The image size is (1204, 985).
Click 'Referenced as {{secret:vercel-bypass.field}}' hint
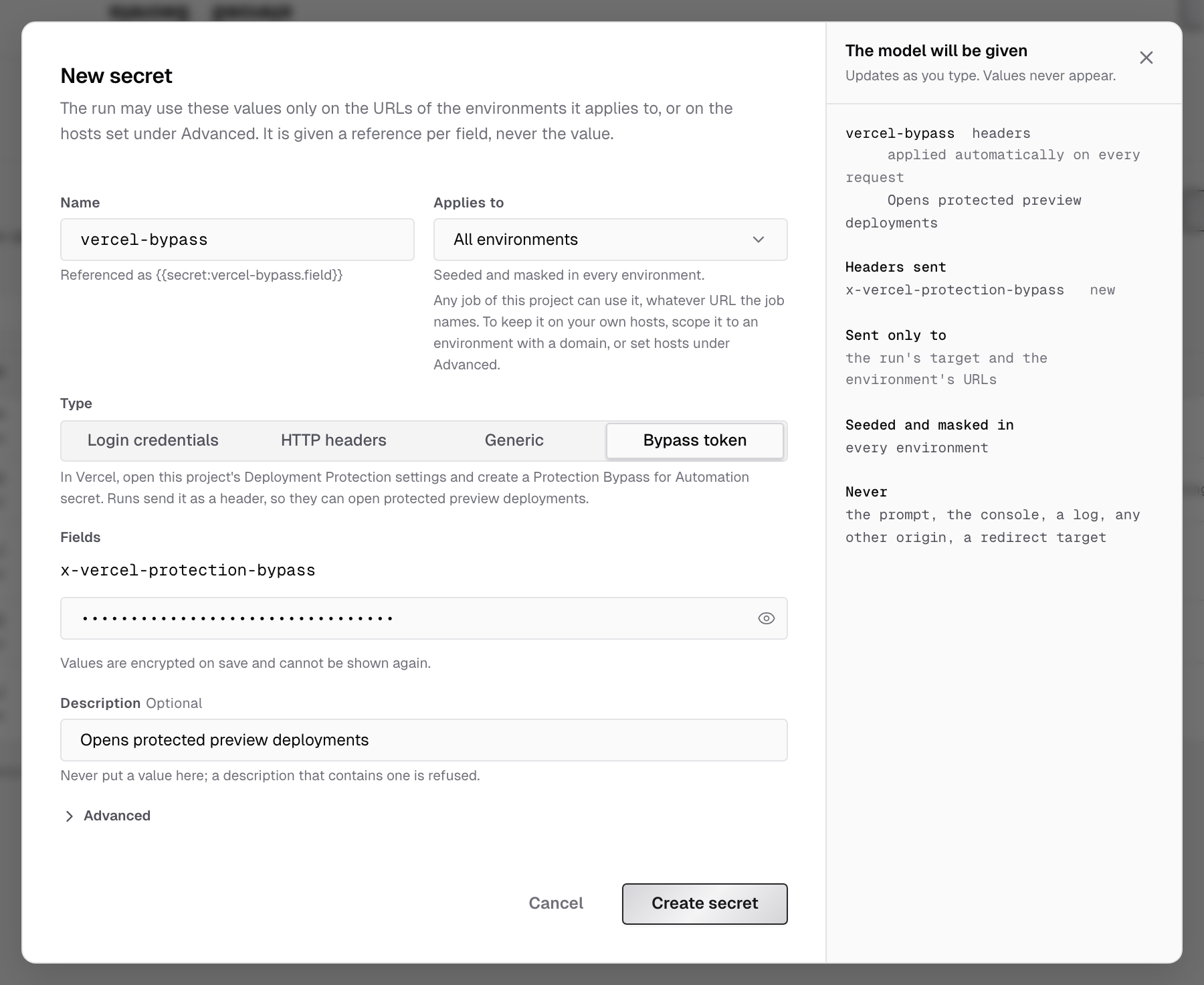point(201,275)
